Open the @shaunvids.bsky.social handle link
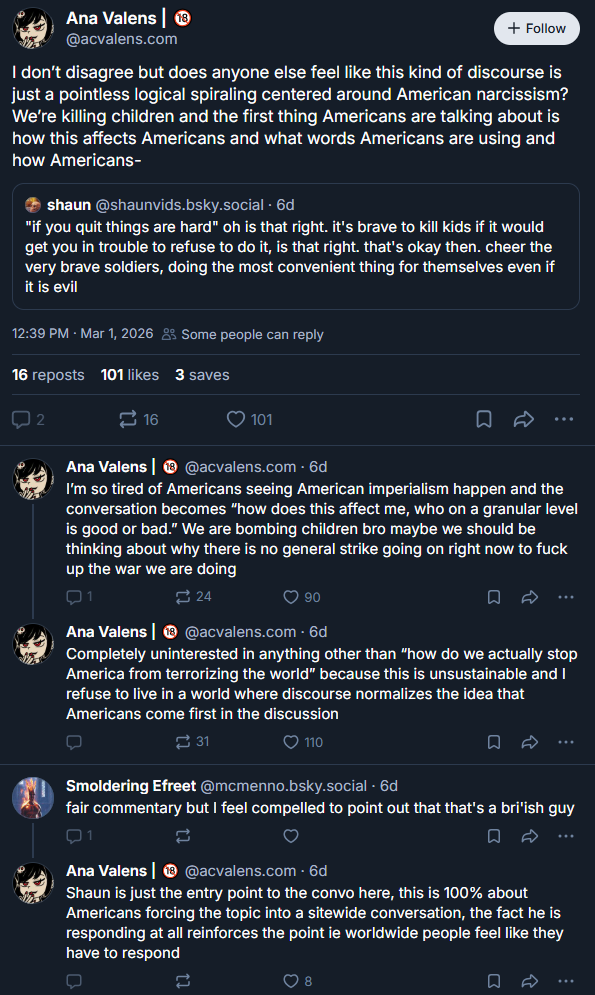 [x=180, y=205]
